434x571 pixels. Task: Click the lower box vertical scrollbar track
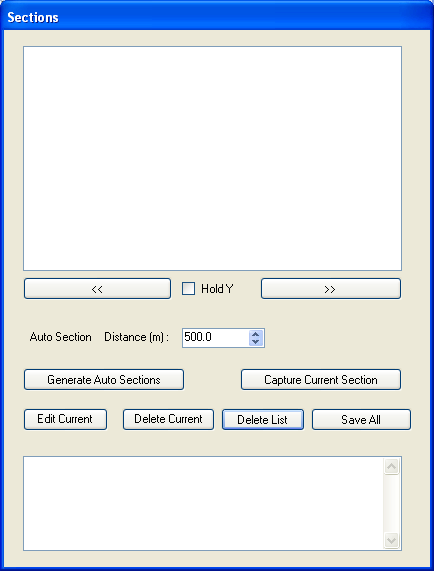[392, 503]
